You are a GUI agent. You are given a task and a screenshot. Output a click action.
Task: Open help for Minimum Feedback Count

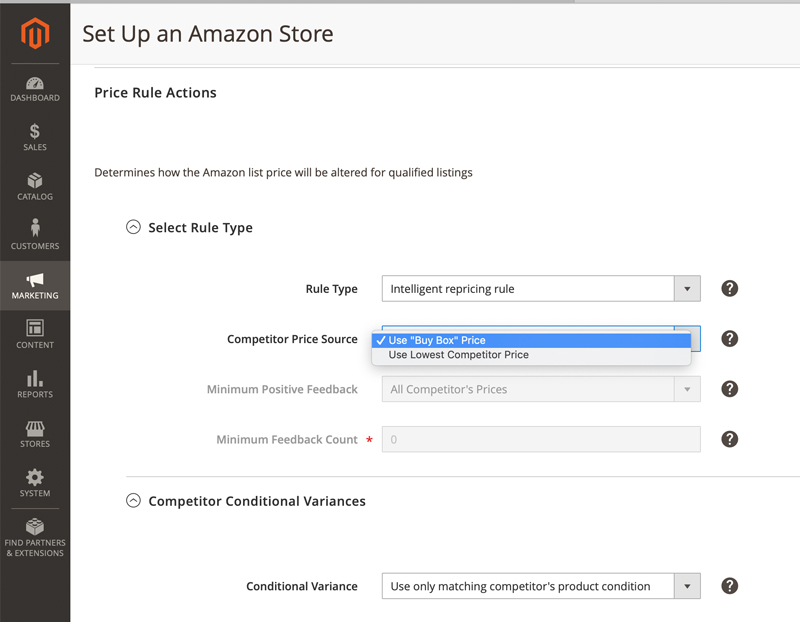[x=729, y=439]
